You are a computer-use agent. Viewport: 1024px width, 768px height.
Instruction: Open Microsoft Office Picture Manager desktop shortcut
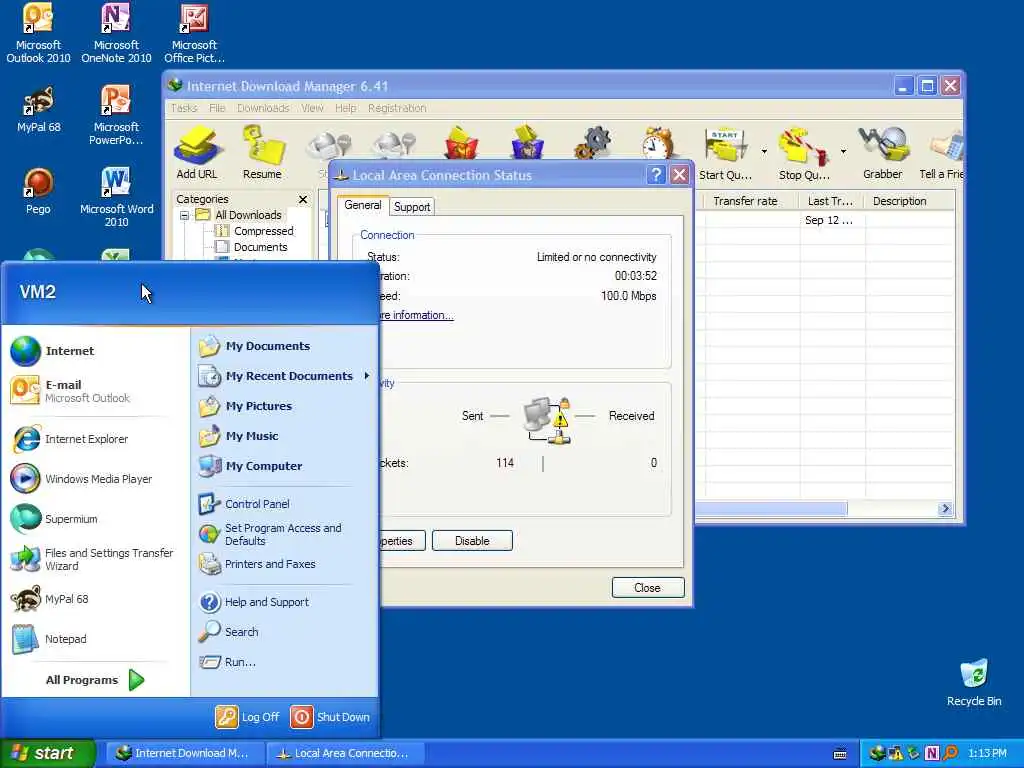coord(194,33)
